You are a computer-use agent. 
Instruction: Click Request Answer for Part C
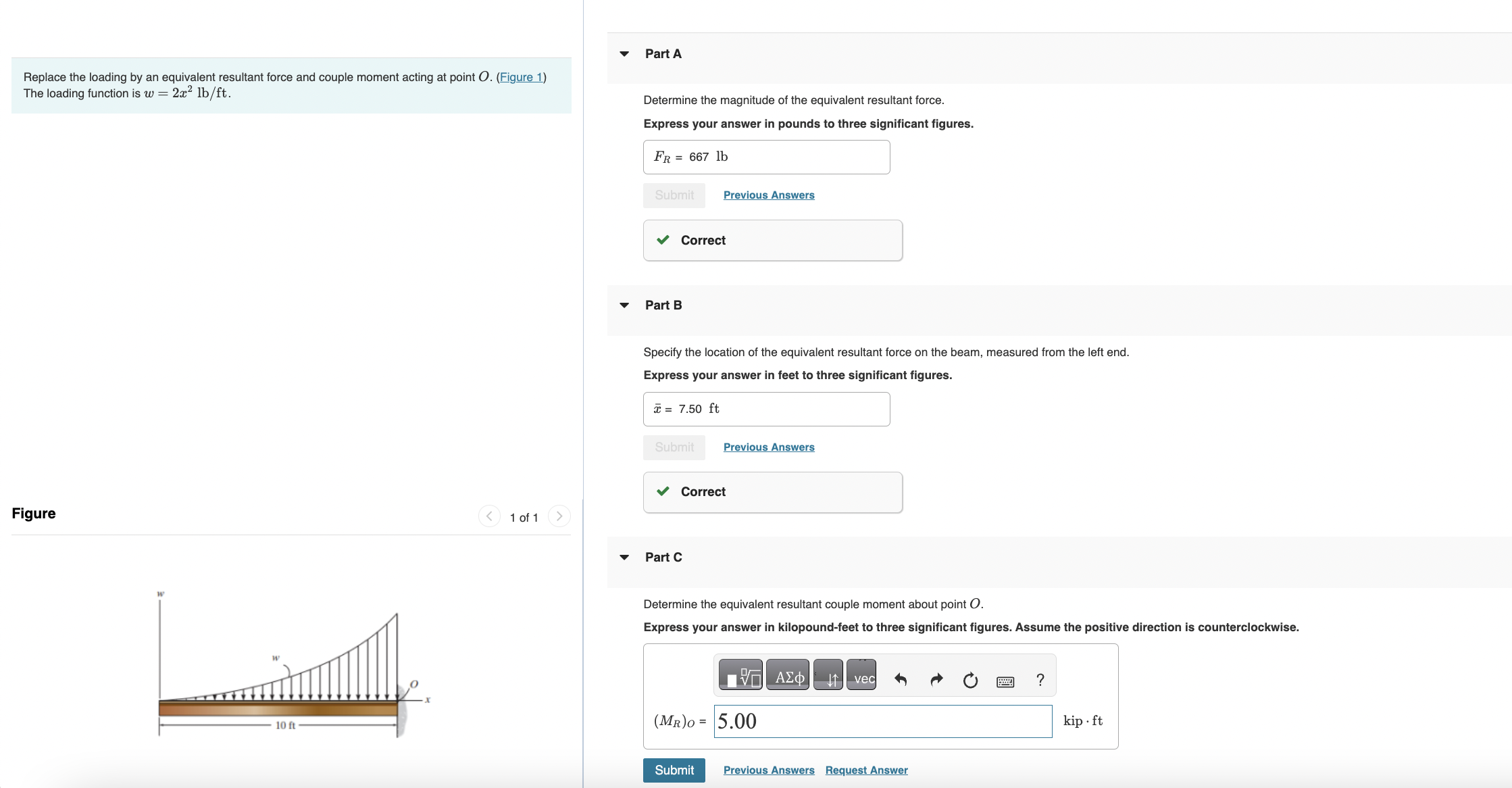866,770
